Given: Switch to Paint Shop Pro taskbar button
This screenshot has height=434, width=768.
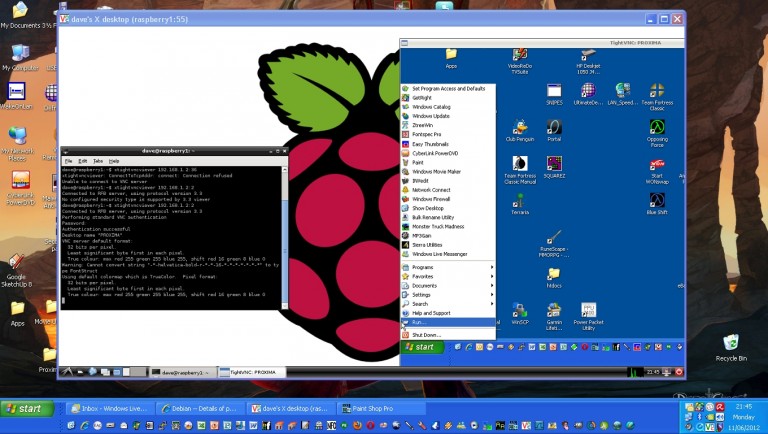Looking at the screenshot, I should click(381, 408).
